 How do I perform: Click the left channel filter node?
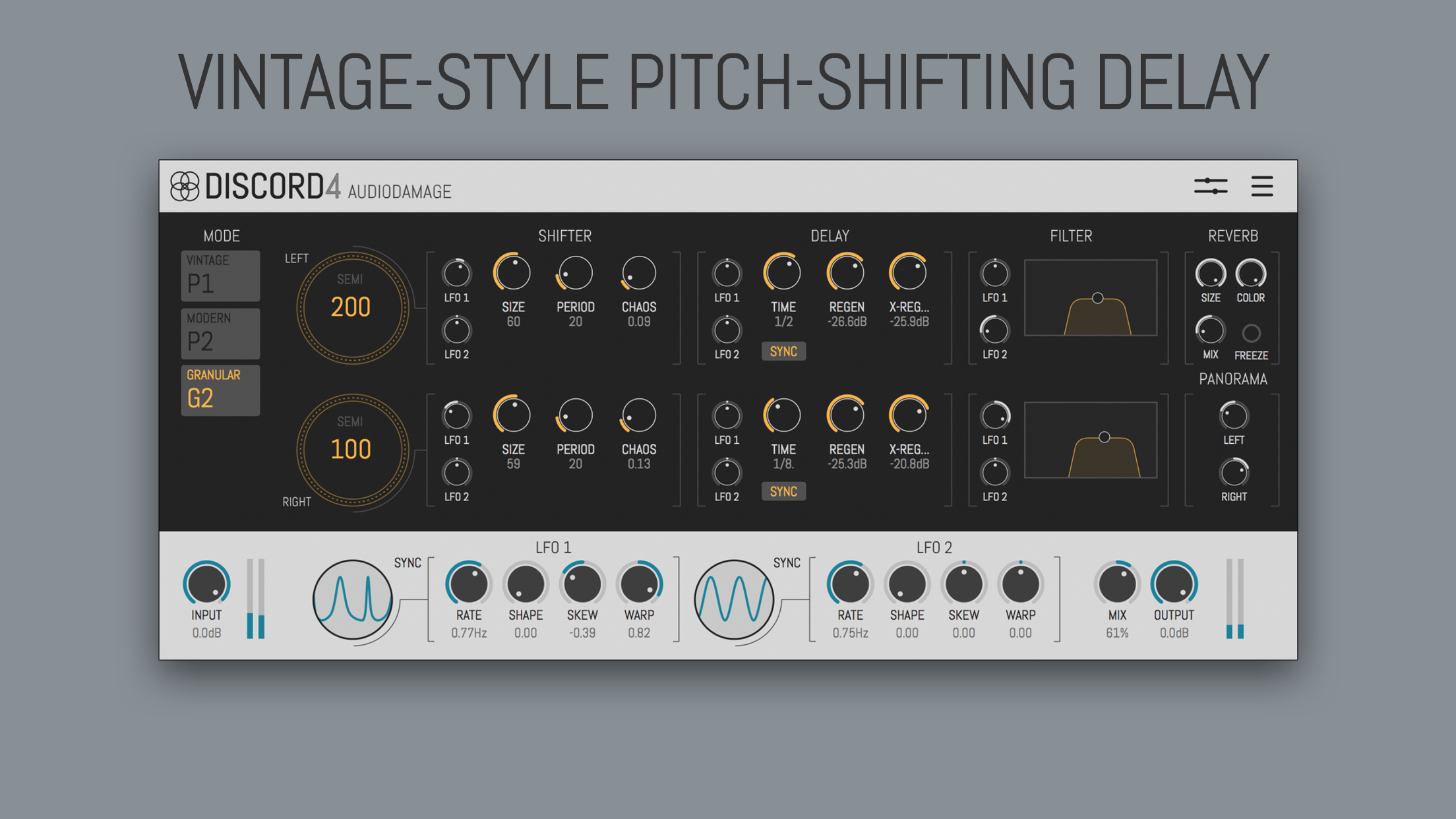click(1097, 298)
